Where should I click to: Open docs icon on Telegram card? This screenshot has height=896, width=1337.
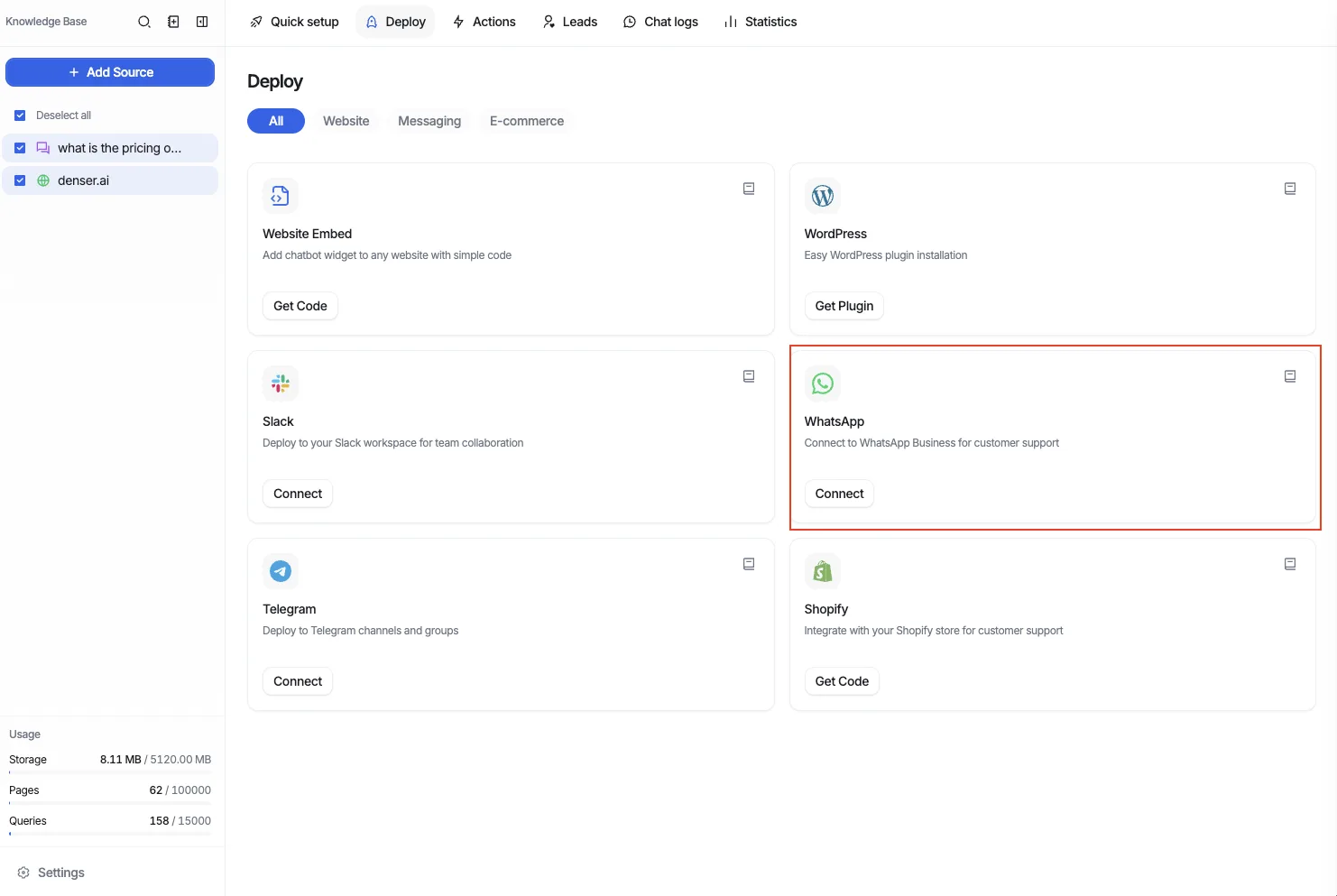(x=749, y=564)
